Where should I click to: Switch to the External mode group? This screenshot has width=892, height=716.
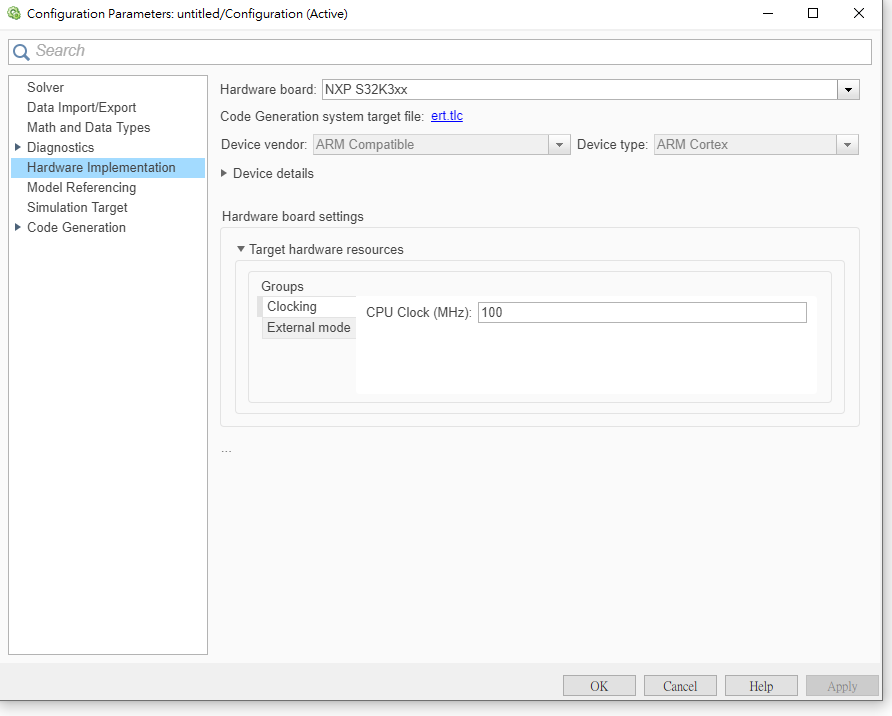pyautogui.click(x=308, y=327)
